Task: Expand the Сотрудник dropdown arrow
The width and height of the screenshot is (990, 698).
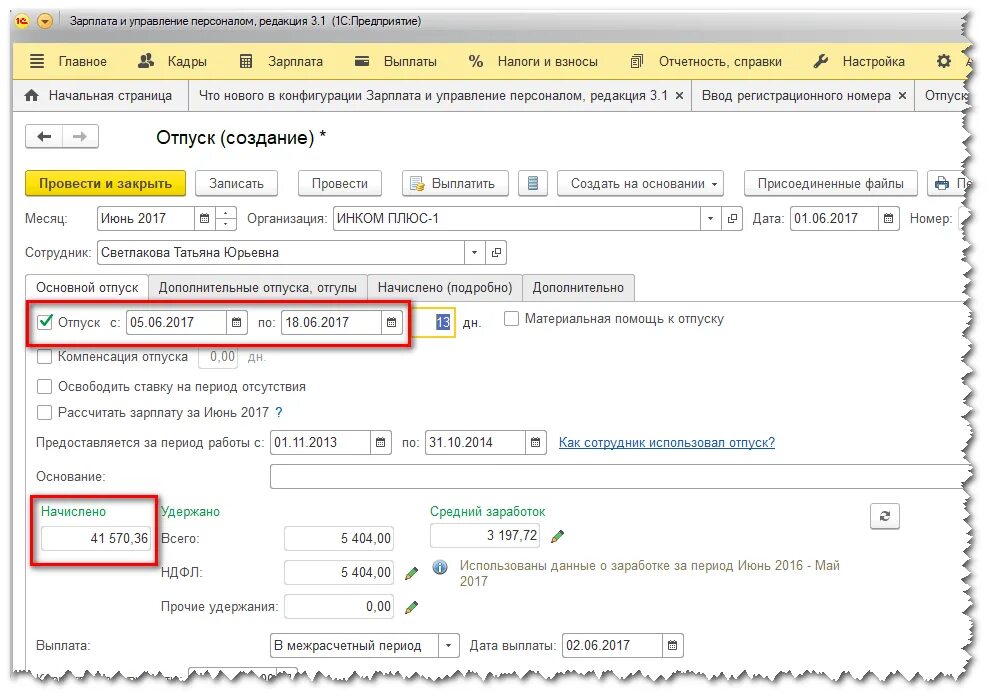Action: pyautogui.click(x=474, y=252)
